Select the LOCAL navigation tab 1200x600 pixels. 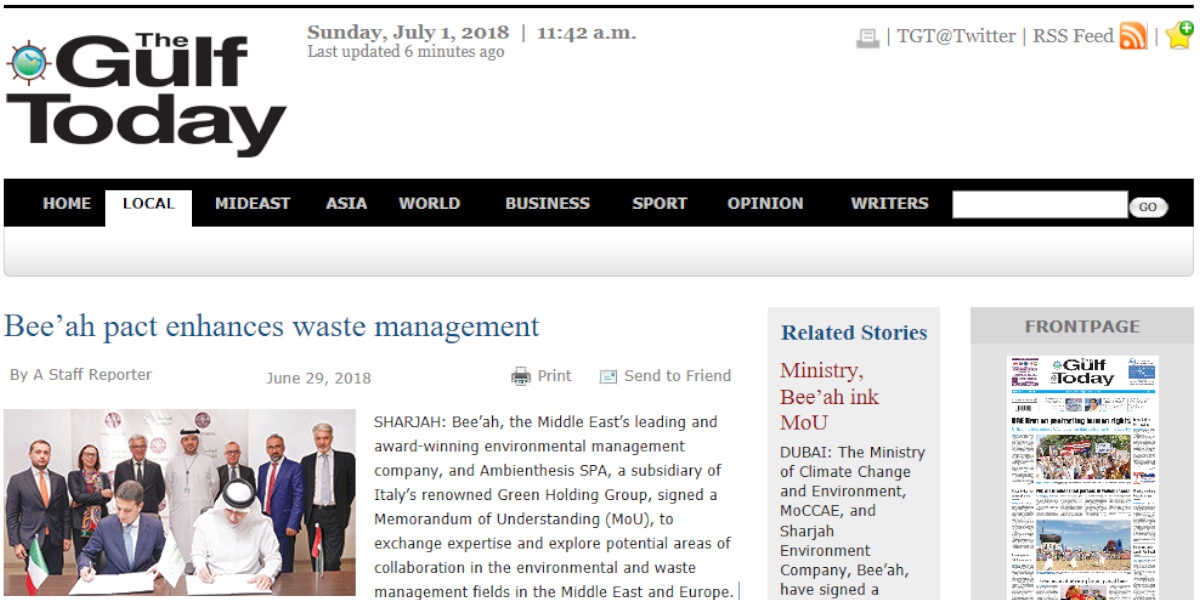pyautogui.click(x=149, y=206)
